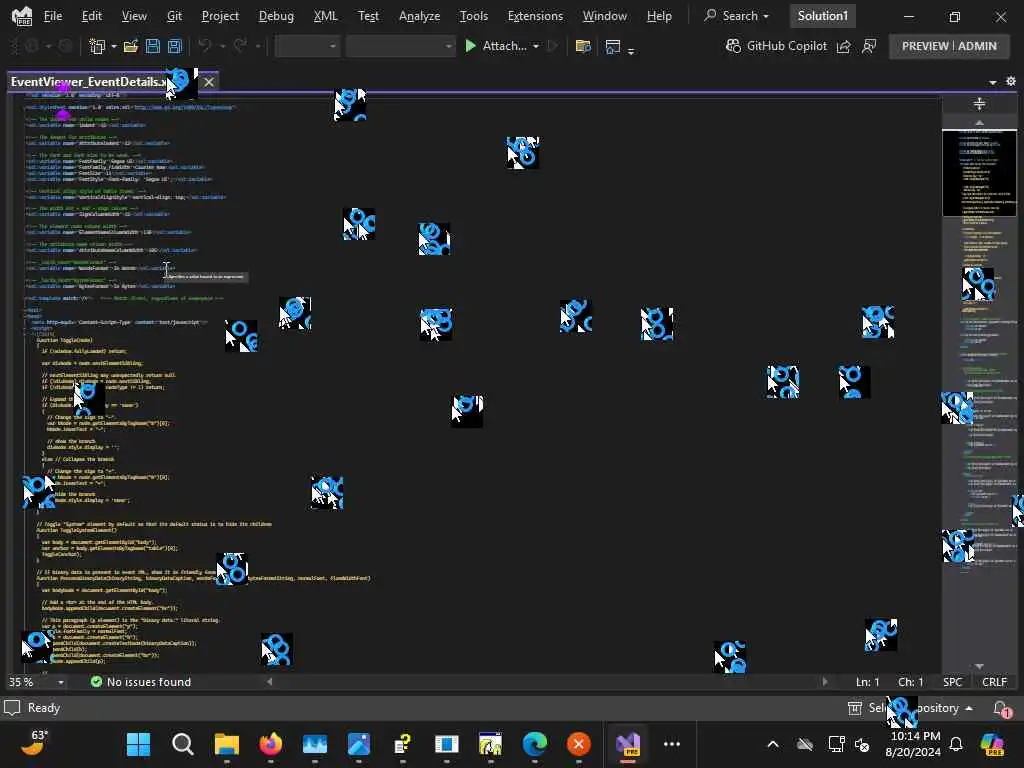The width and height of the screenshot is (1024, 768).
Task: Click the split editor icon above scrollbar
Action: [979, 104]
